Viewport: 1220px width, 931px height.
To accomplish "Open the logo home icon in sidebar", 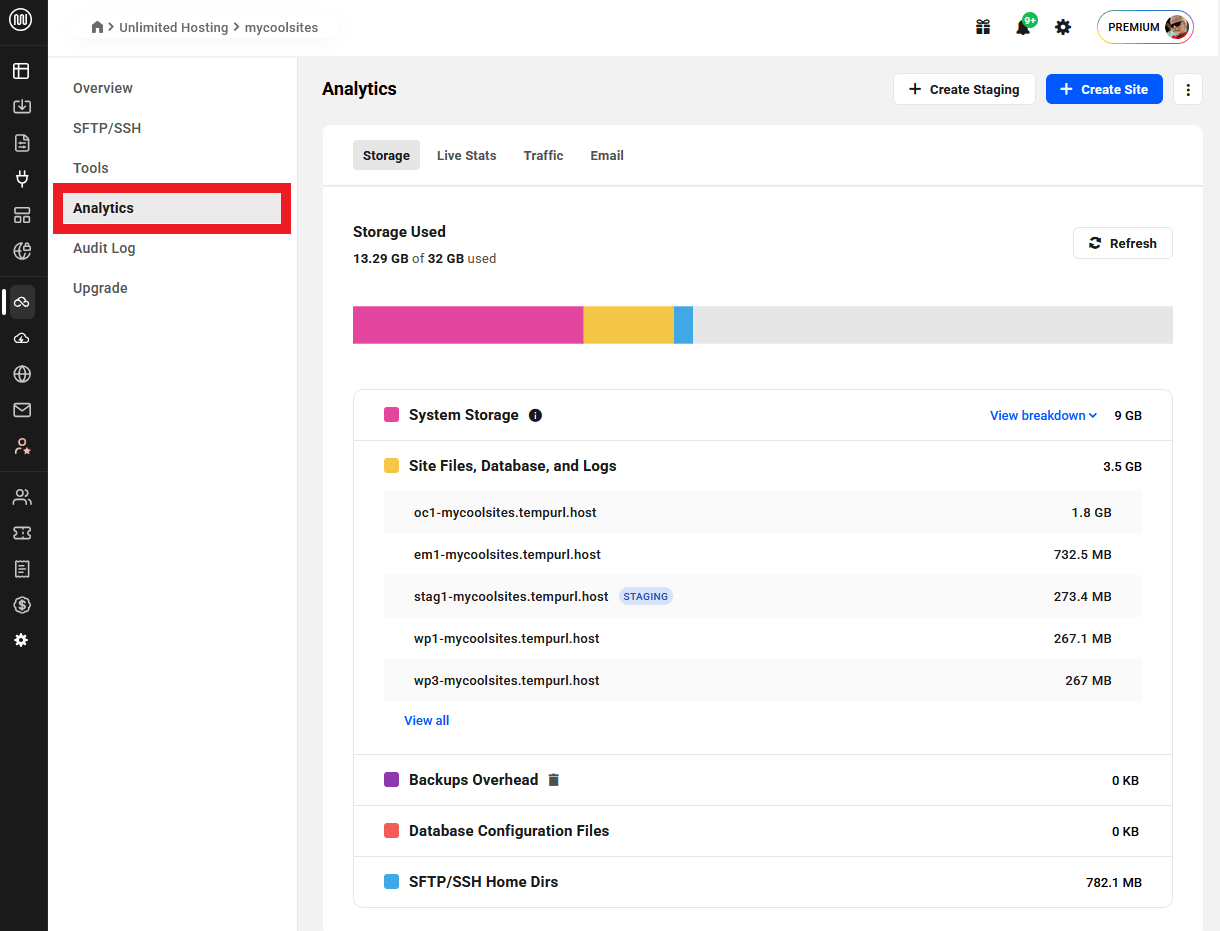I will click(x=21, y=21).
